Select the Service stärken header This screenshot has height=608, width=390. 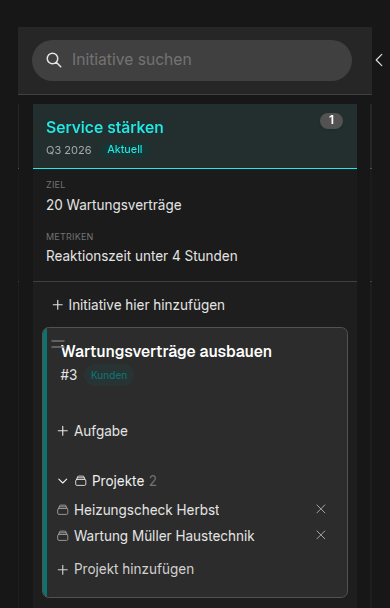195,136
